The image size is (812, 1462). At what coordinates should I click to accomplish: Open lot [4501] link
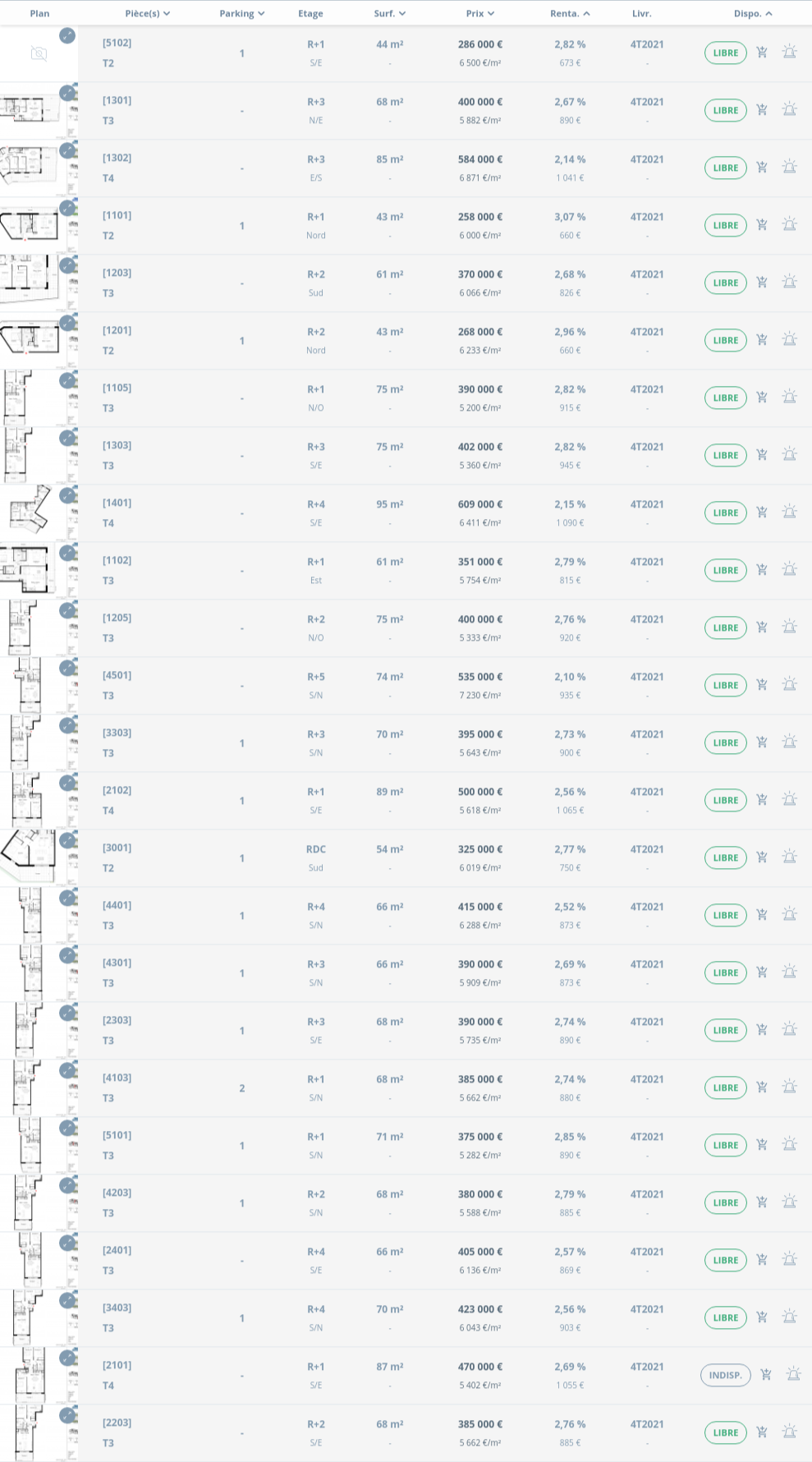coord(117,675)
